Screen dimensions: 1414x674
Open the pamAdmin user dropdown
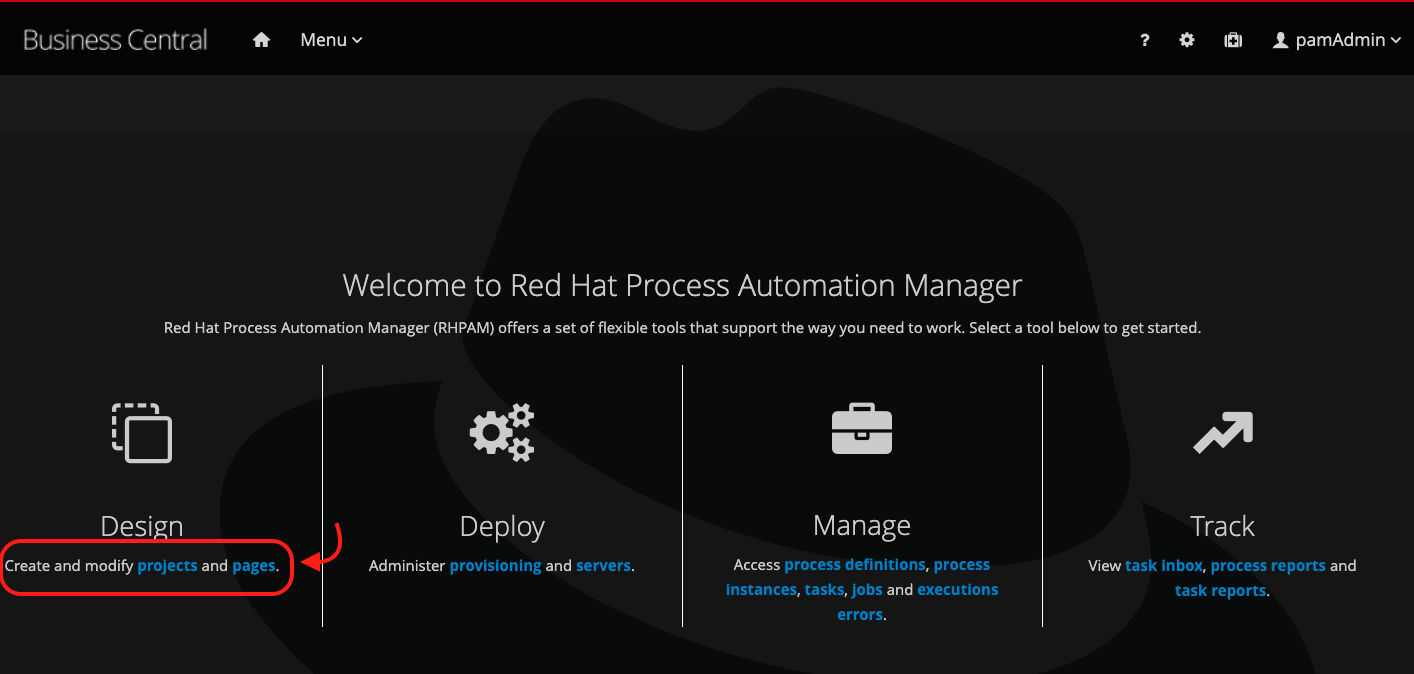tap(1336, 40)
